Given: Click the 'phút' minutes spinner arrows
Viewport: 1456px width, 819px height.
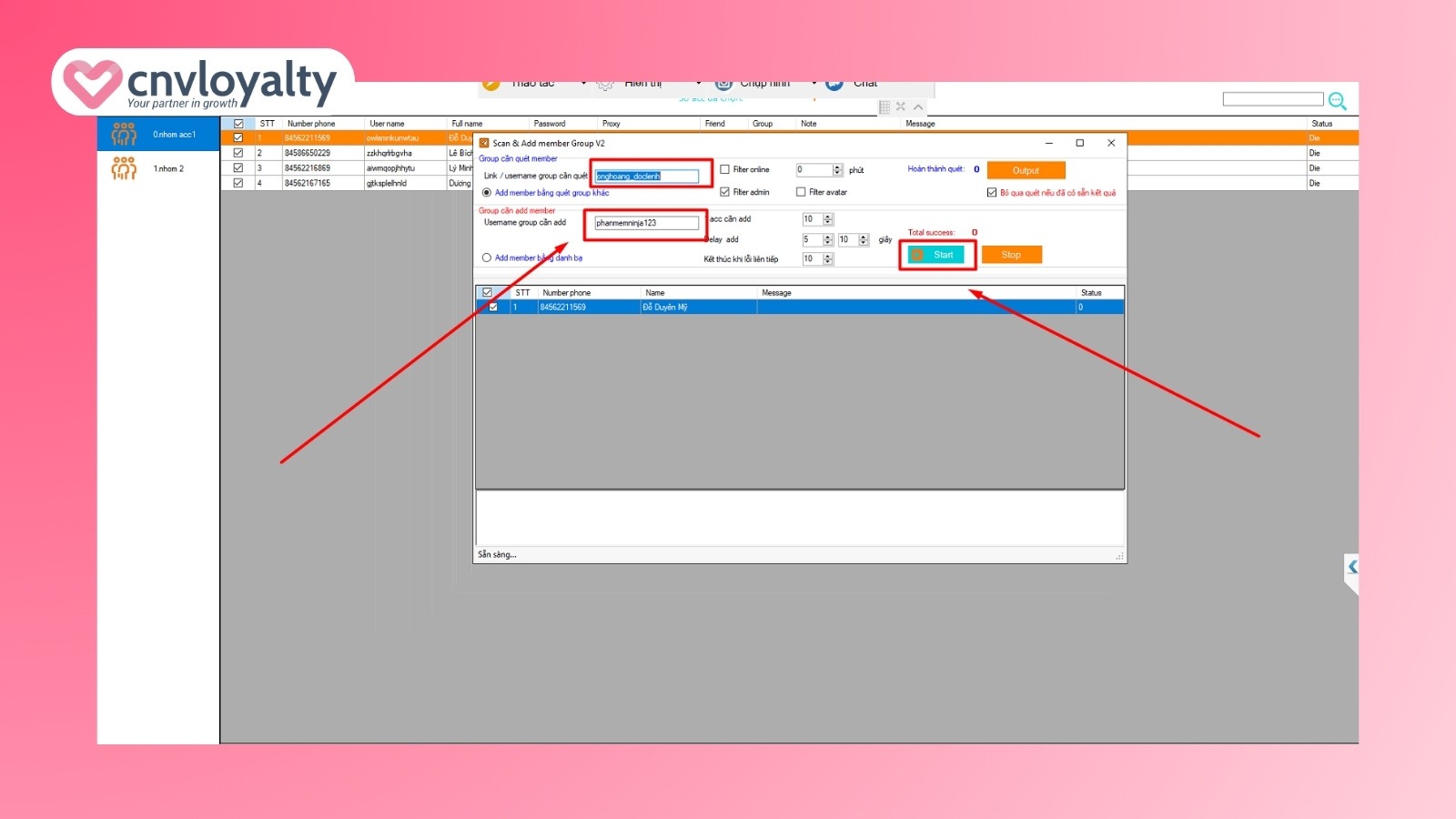Looking at the screenshot, I should (837, 170).
